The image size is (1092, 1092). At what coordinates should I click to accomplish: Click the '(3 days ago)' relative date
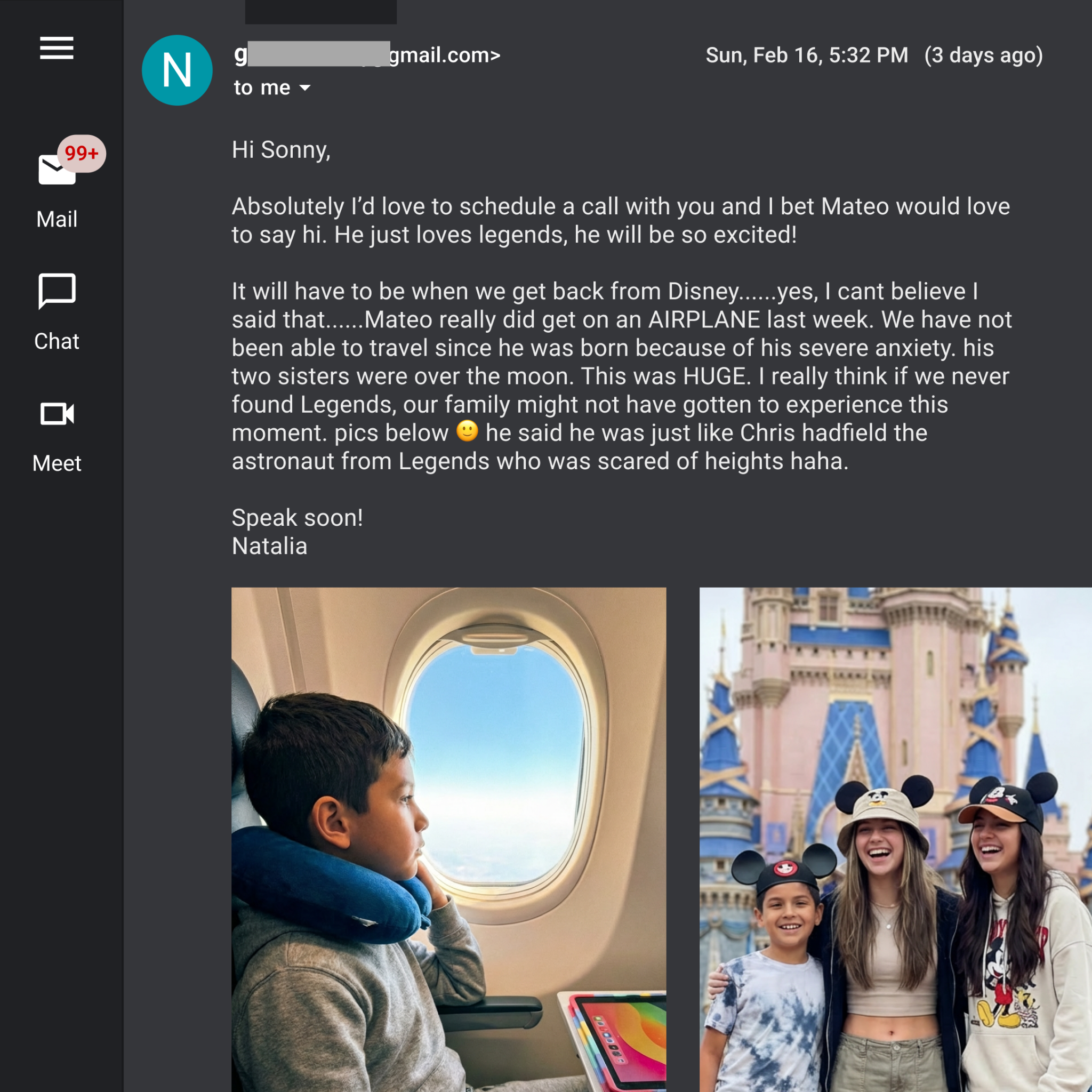983,55
